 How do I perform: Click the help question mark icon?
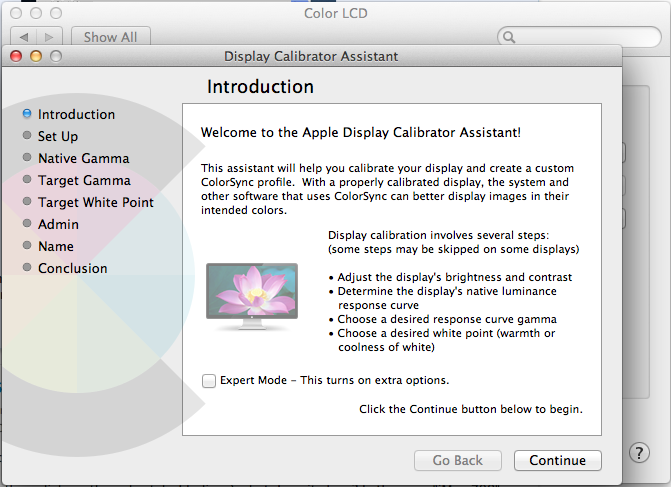click(640, 453)
